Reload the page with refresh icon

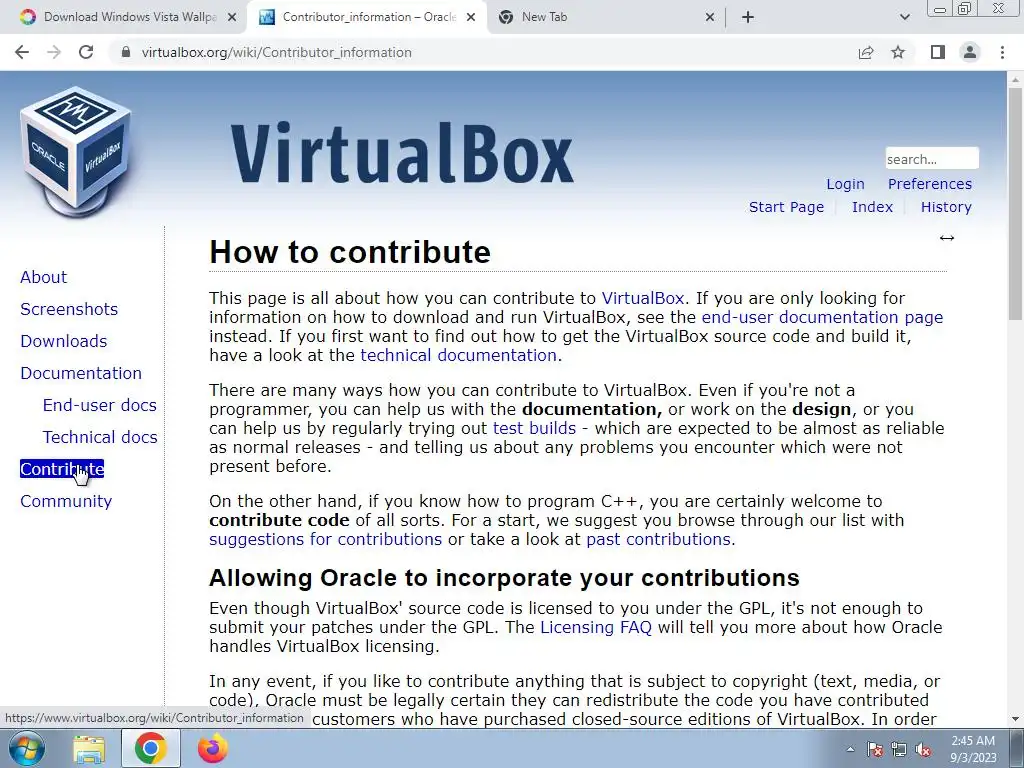point(86,52)
